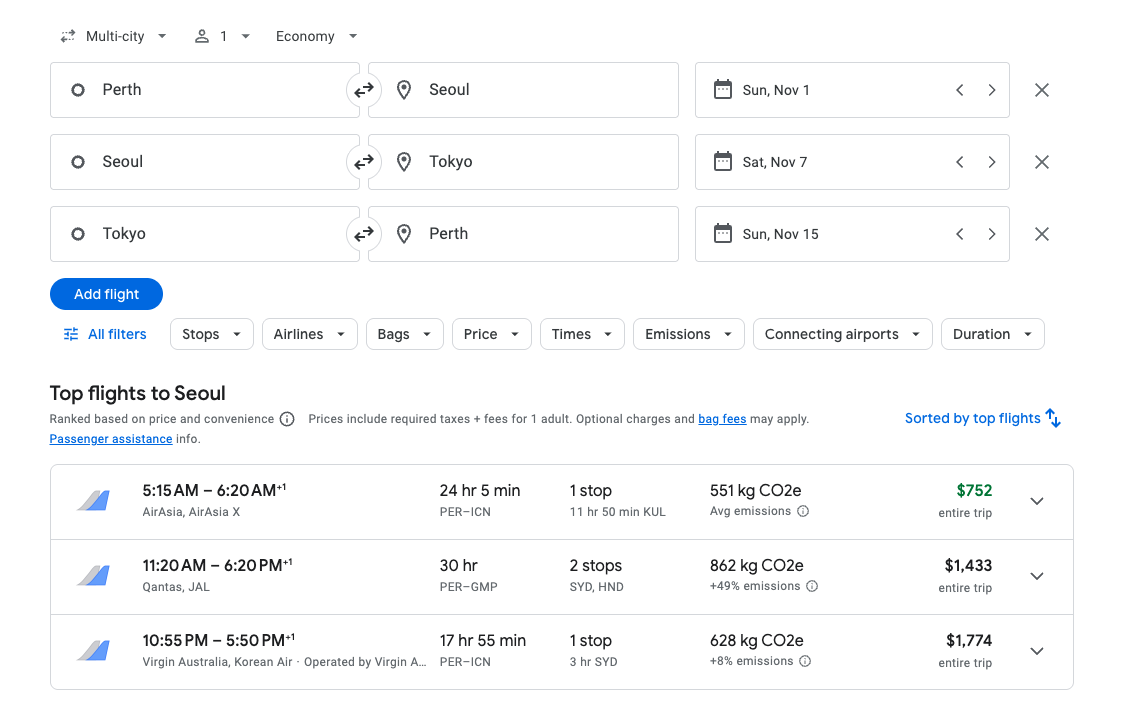Open All filters panel
The width and height of the screenshot is (1145, 714).
105,334
